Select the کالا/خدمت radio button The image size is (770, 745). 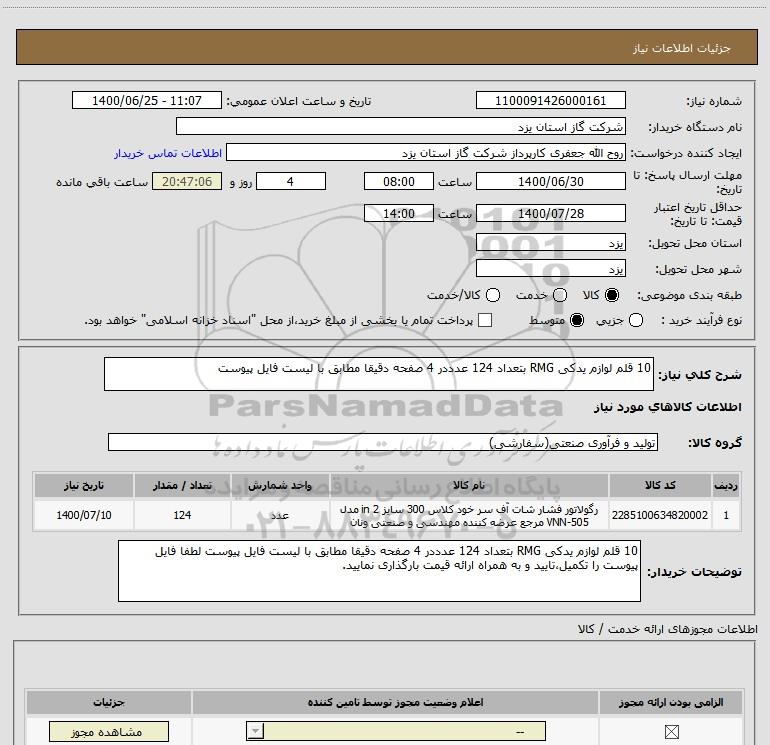point(493,295)
